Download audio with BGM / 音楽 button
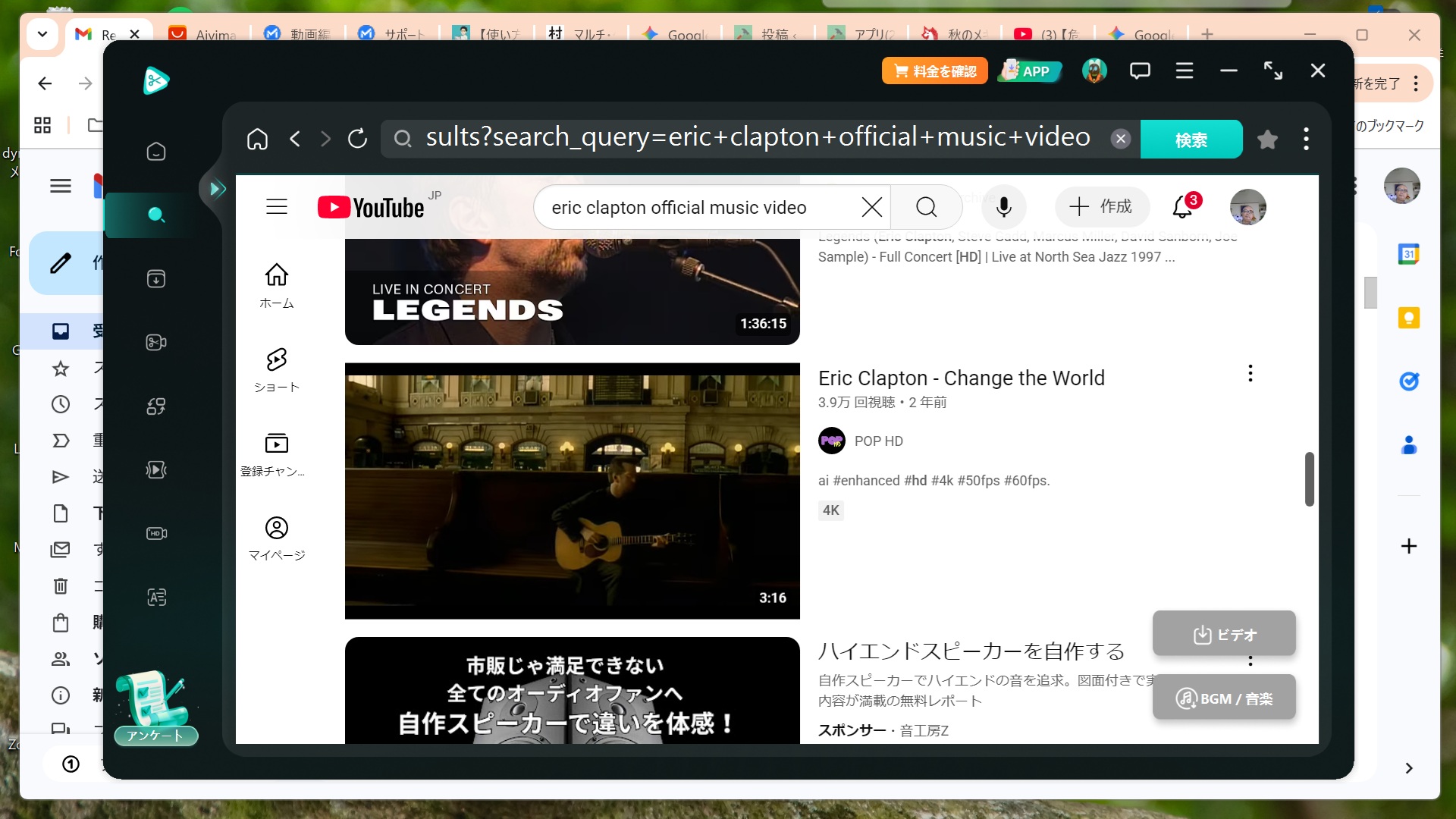 click(1224, 698)
